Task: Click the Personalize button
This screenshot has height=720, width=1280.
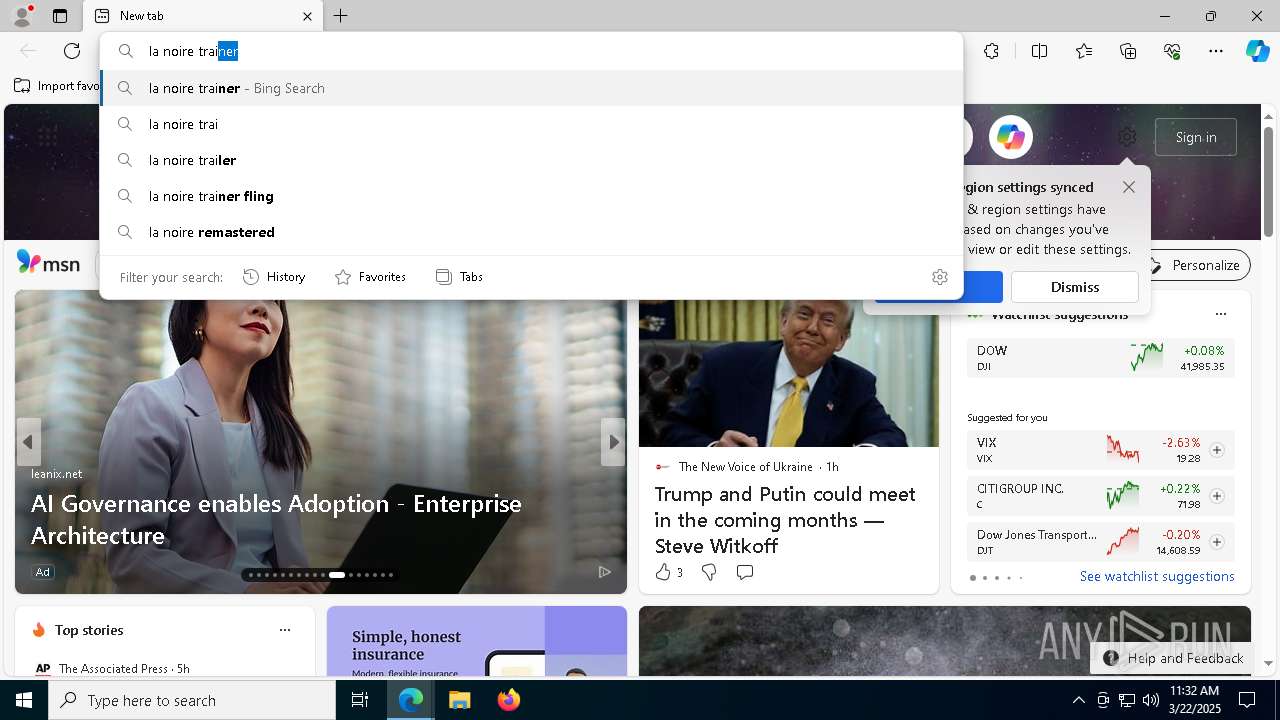Action: click(x=1195, y=265)
